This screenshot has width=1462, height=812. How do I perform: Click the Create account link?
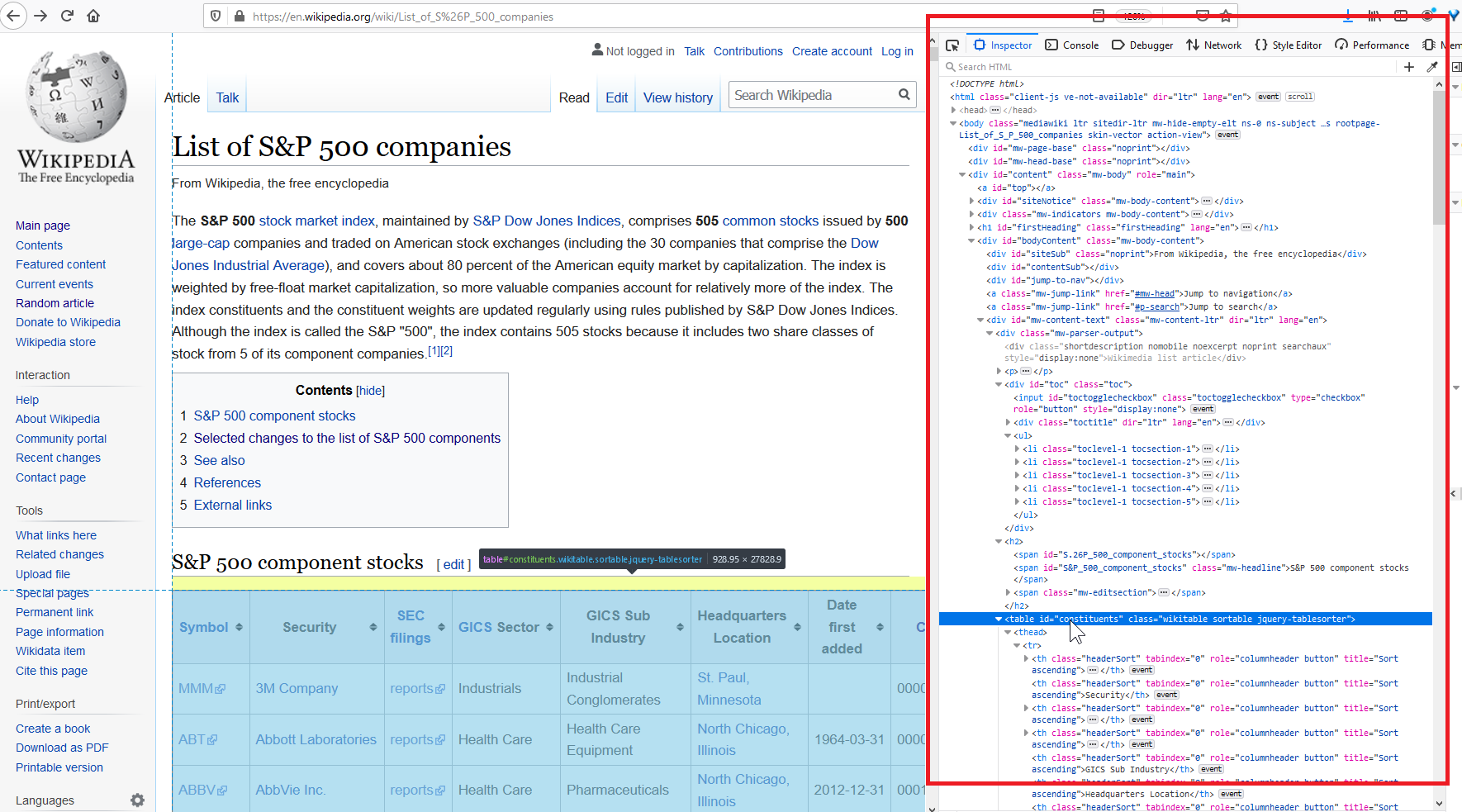pyautogui.click(x=832, y=51)
